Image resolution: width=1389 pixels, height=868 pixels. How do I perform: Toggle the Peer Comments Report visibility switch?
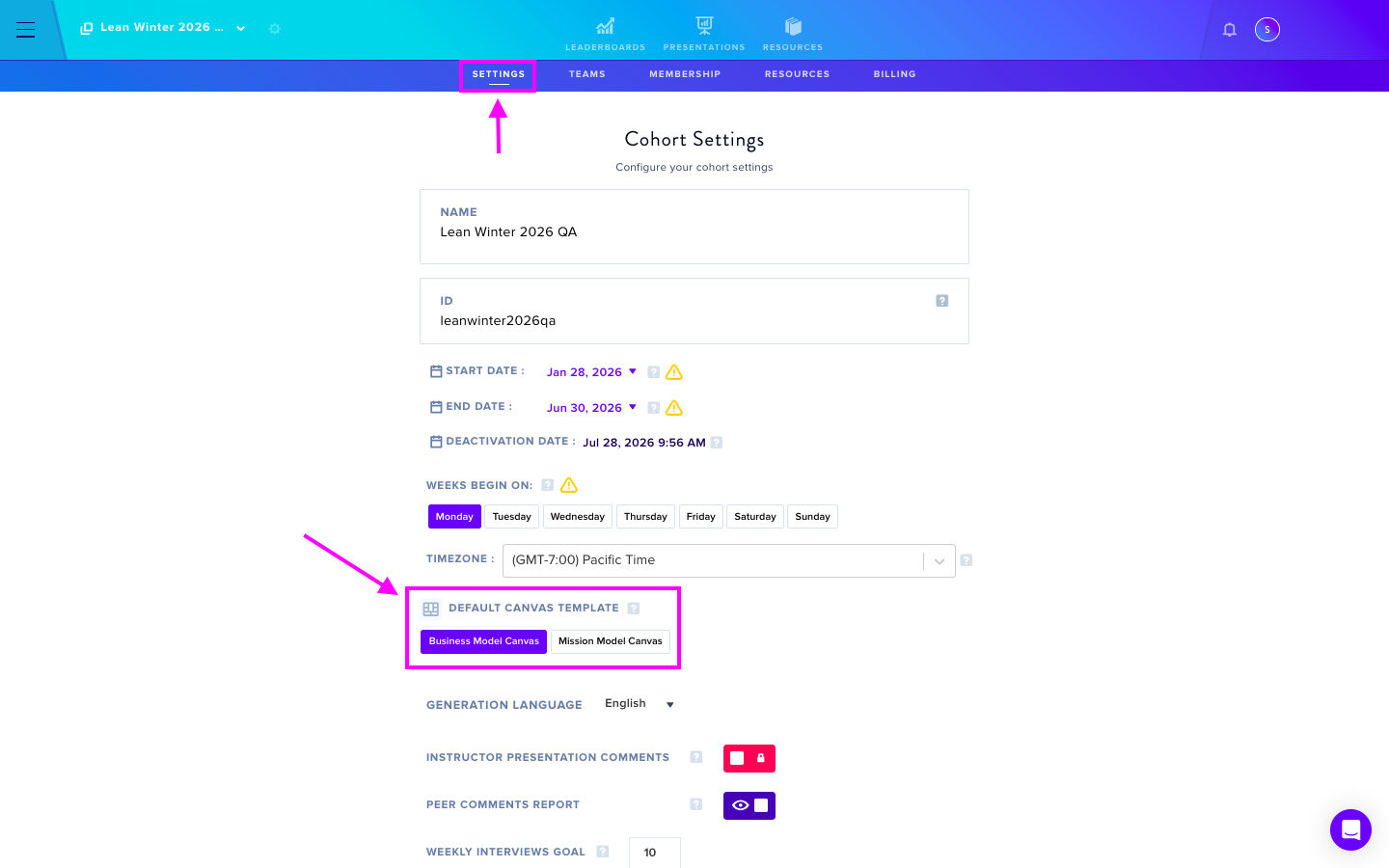[749, 805]
